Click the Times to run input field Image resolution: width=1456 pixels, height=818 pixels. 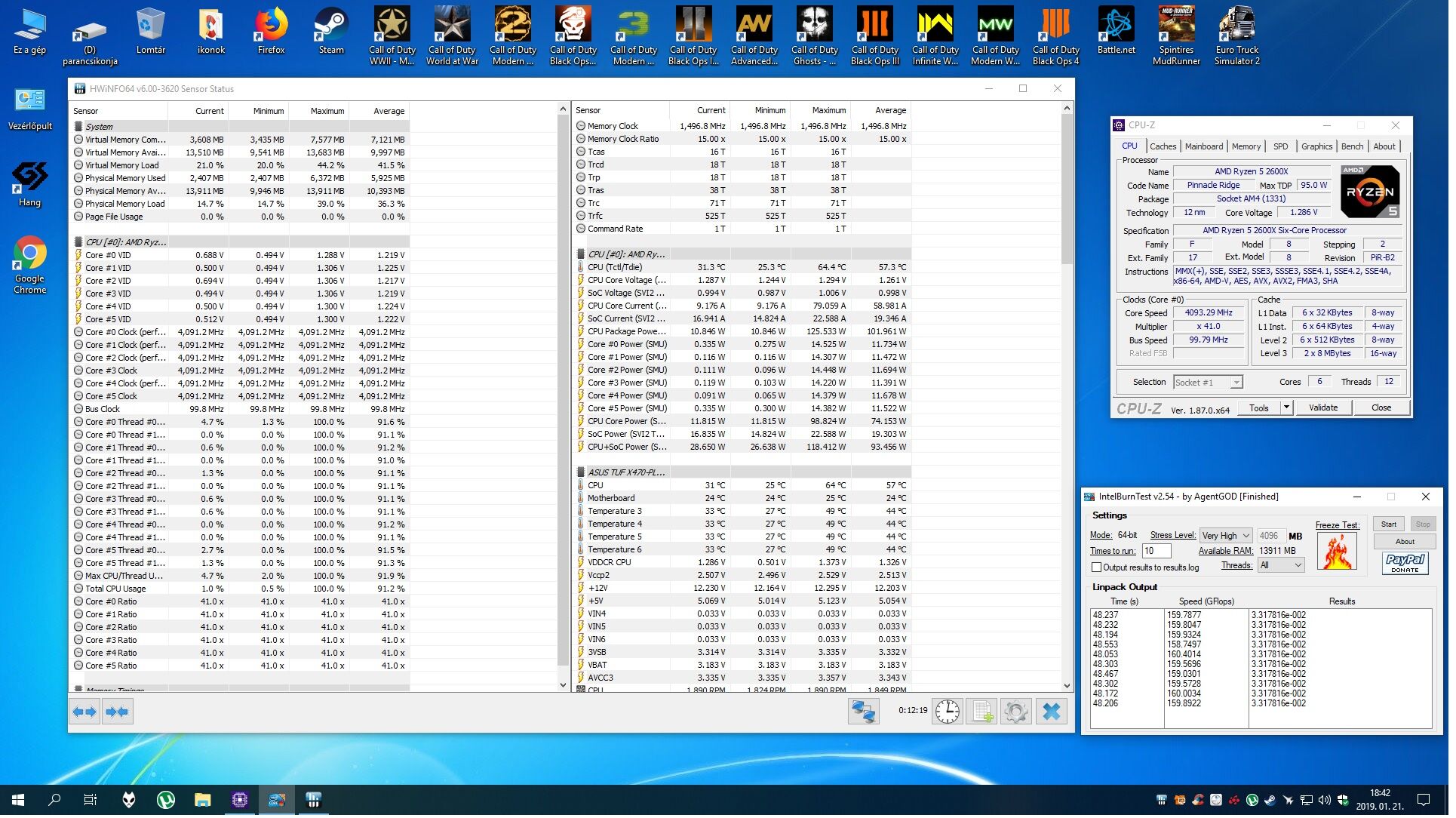click(x=1163, y=553)
